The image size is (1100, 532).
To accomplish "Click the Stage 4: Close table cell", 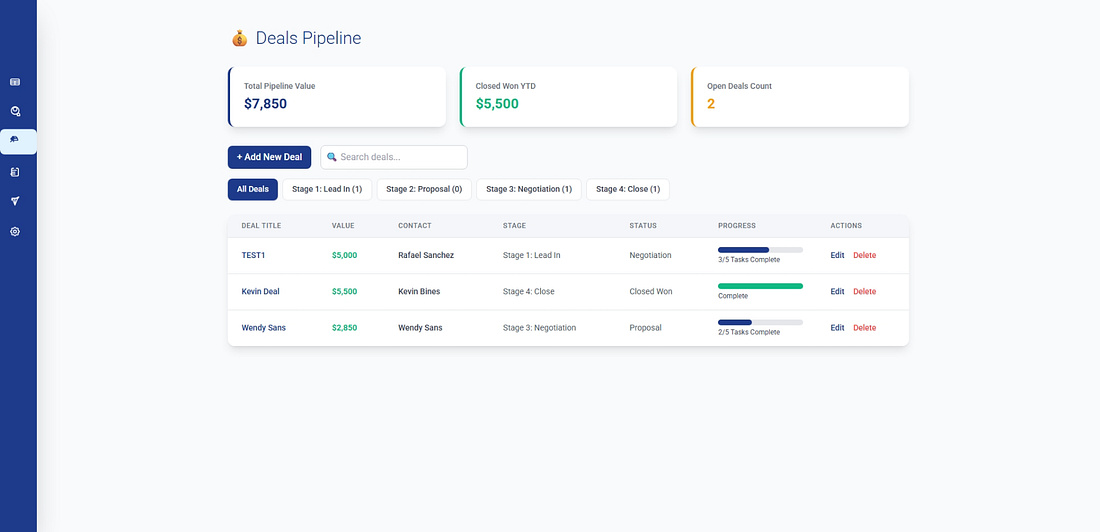I will (x=528, y=291).
